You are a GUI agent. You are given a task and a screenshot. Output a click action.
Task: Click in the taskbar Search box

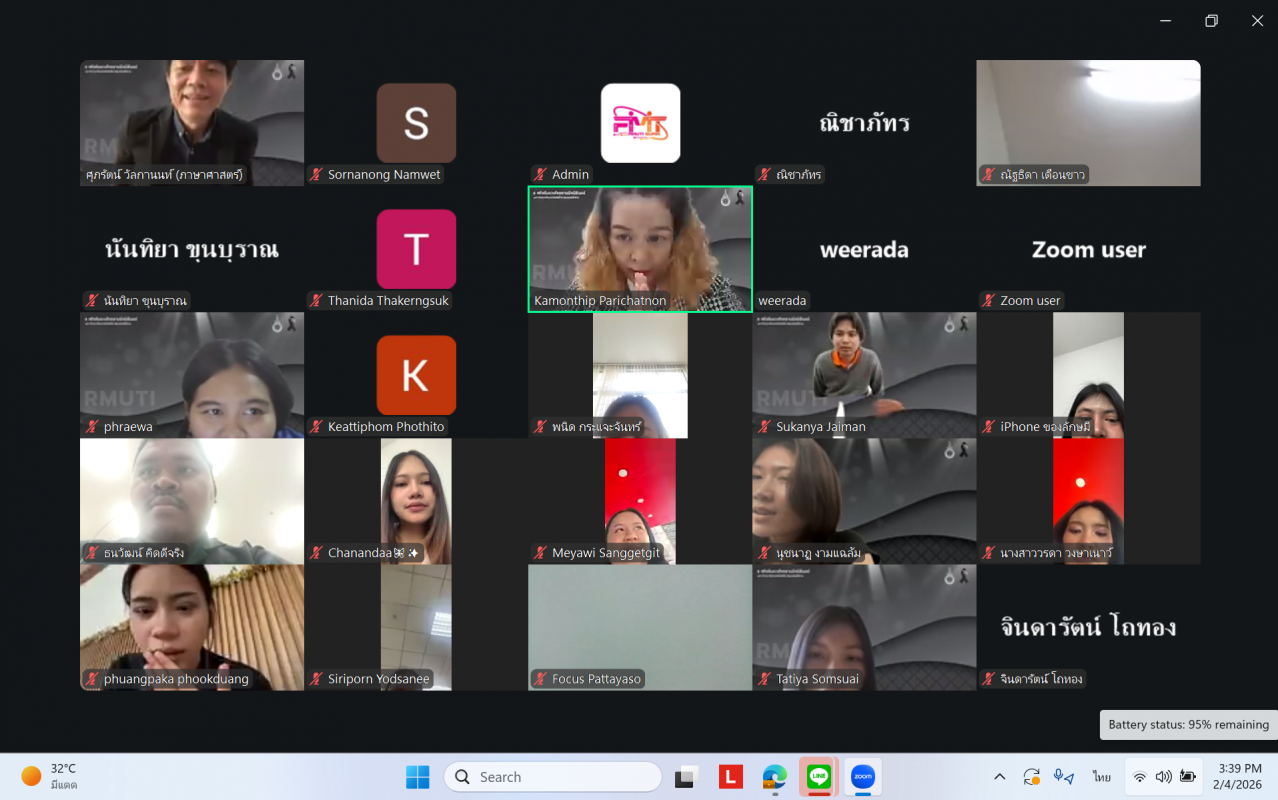(x=552, y=777)
